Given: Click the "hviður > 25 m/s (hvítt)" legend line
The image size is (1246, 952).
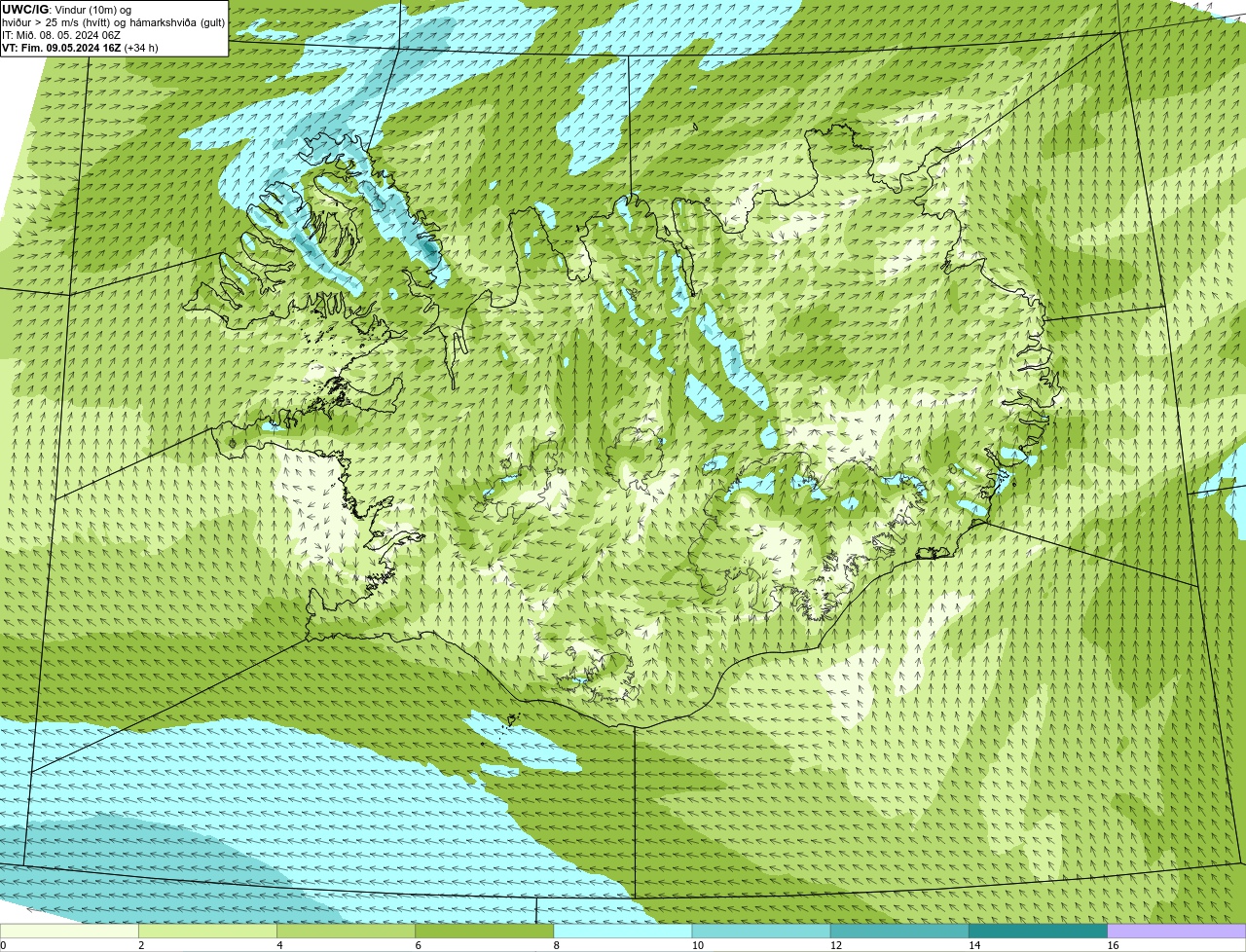Looking at the screenshot, I should pyautogui.click(x=113, y=22).
